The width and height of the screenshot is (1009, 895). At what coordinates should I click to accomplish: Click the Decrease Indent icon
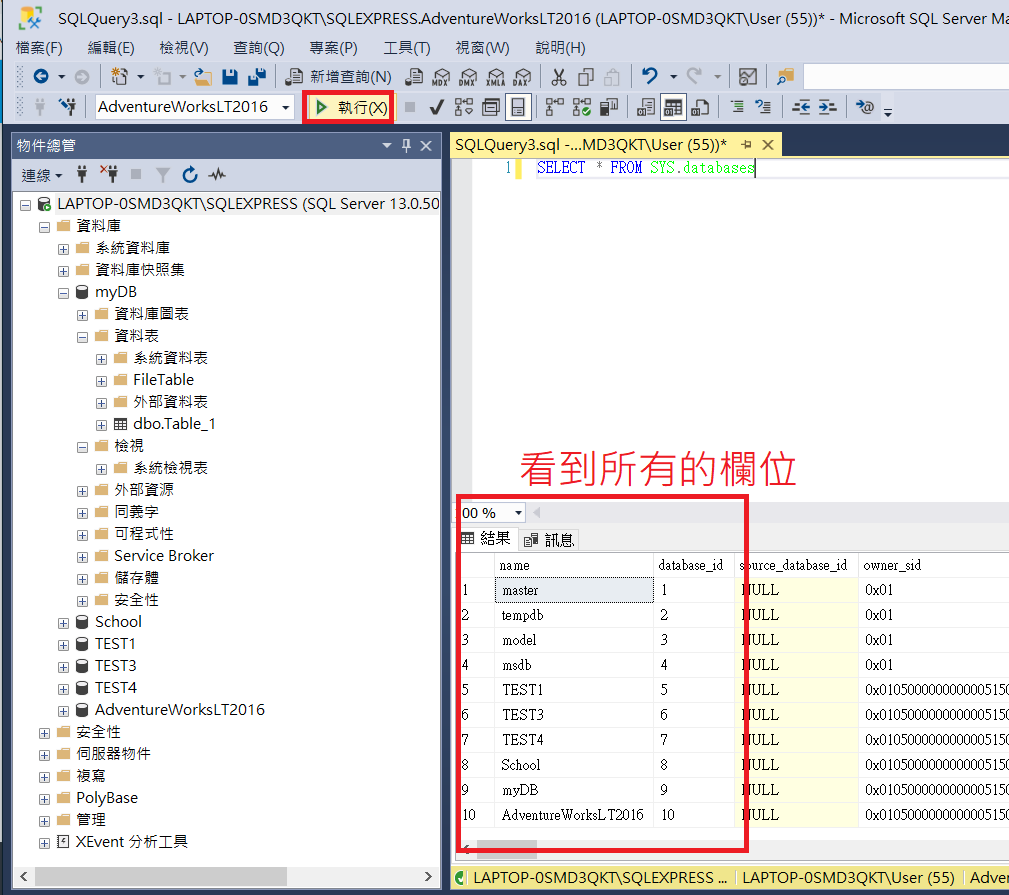(801, 107)
